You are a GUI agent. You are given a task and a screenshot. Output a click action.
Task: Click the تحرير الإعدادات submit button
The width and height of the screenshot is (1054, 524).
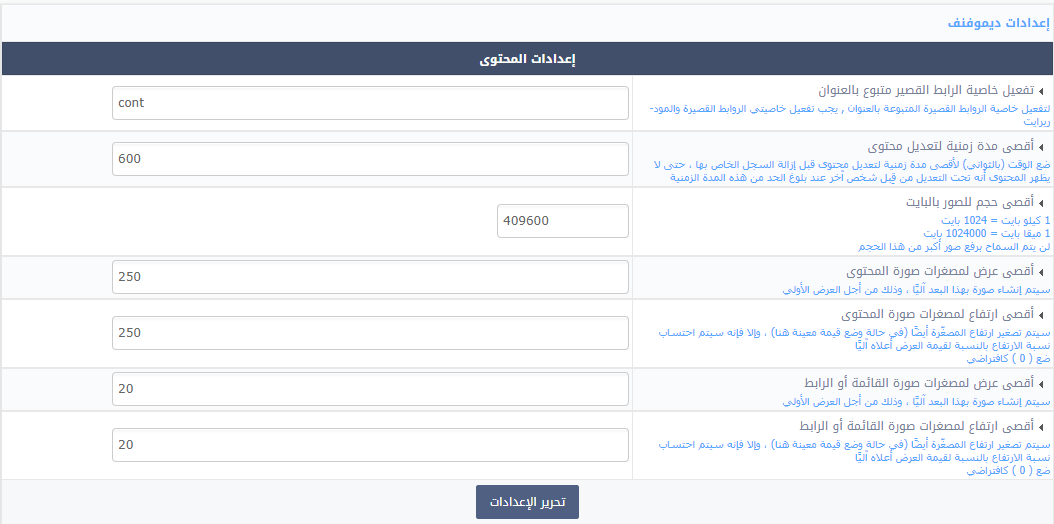tap(527, 503)
